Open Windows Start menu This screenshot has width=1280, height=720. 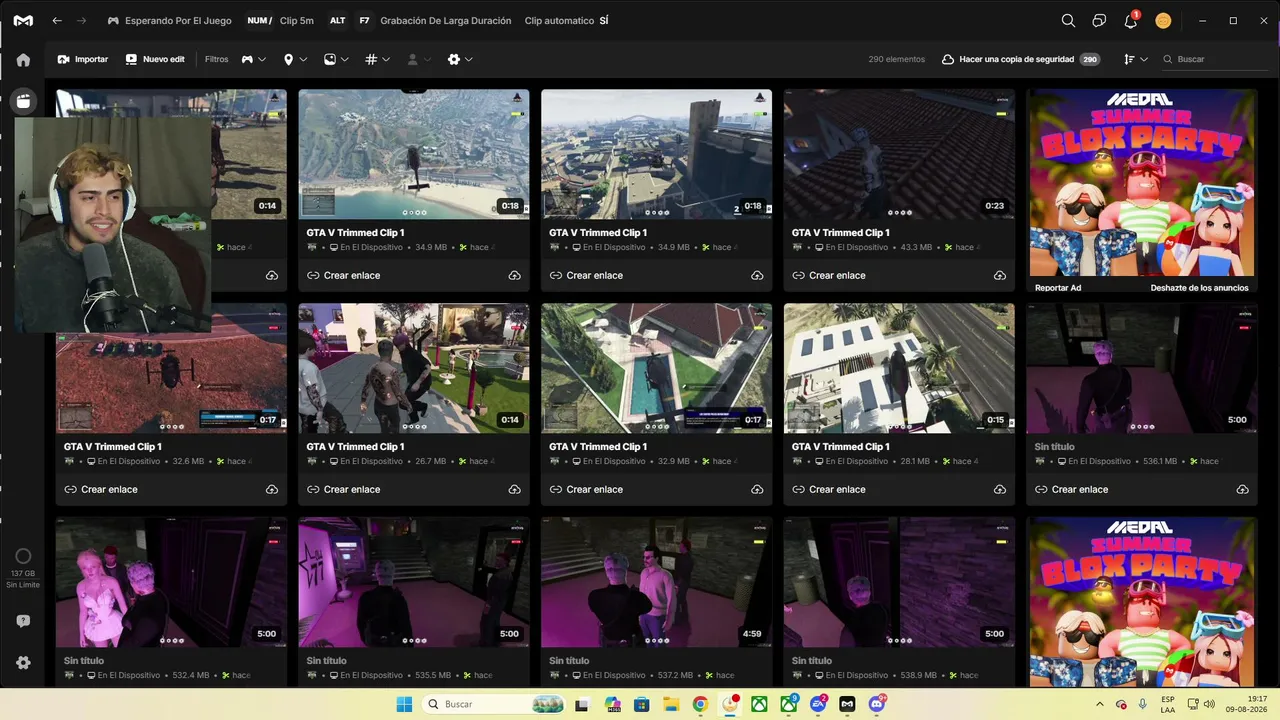[x=404, y=704]
